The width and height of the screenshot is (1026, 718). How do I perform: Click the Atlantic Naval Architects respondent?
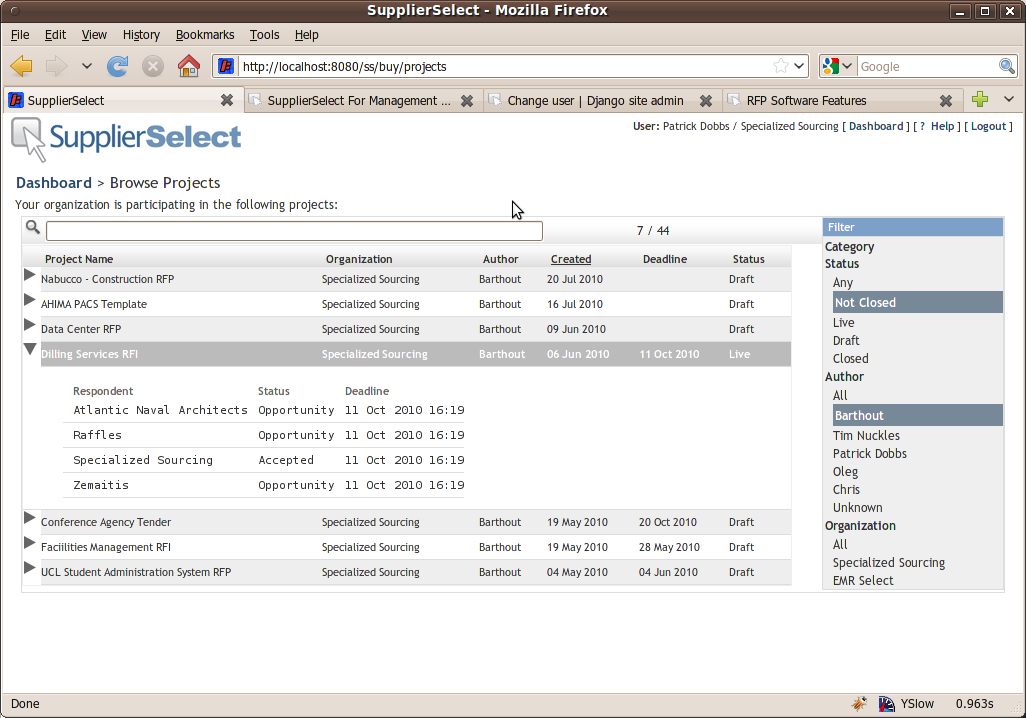pyautogui.click(x=160, y=410)
